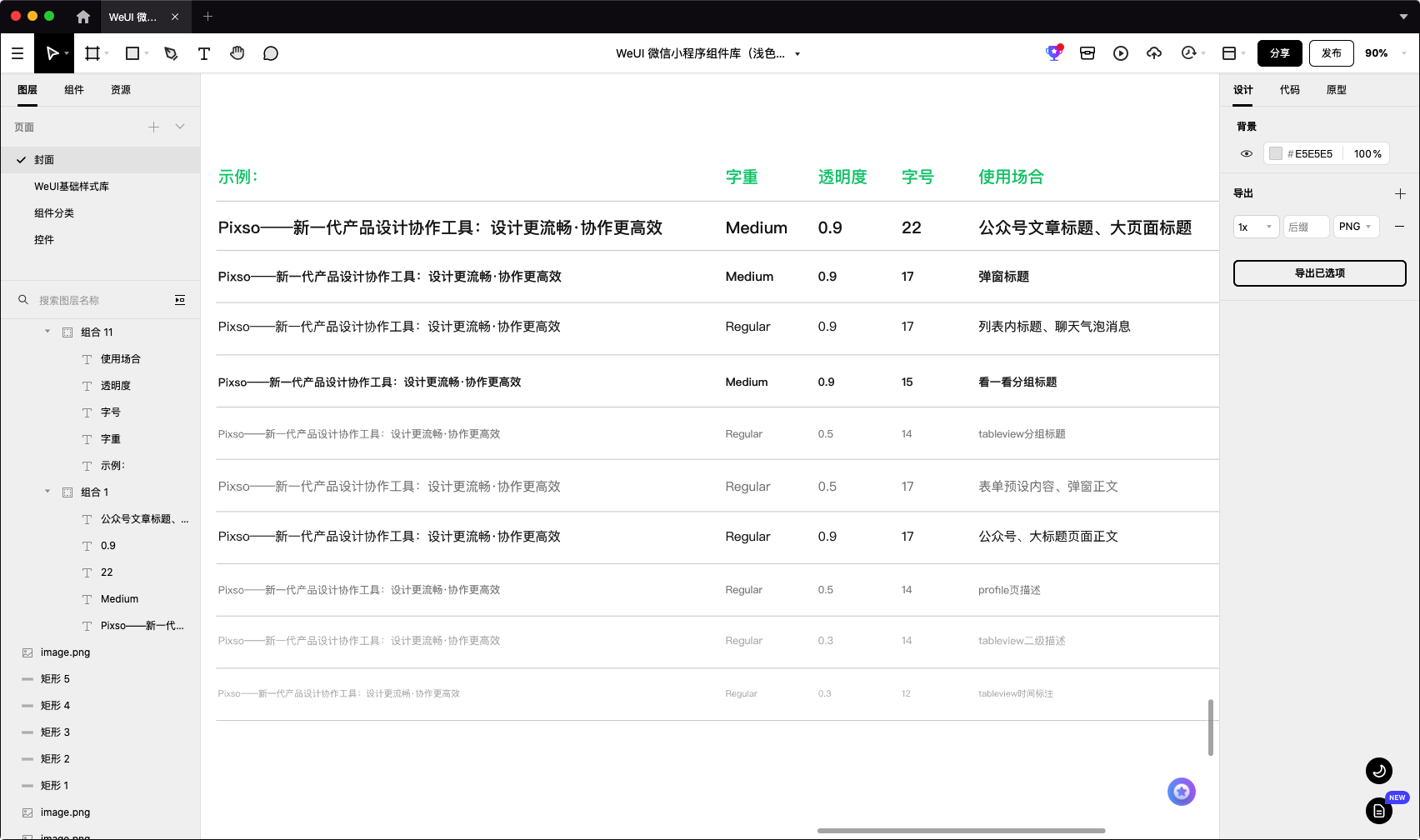Click the background hex E5E5E5 field
The height and width of the screenshot is (840, 1420).
[1313, 154]
